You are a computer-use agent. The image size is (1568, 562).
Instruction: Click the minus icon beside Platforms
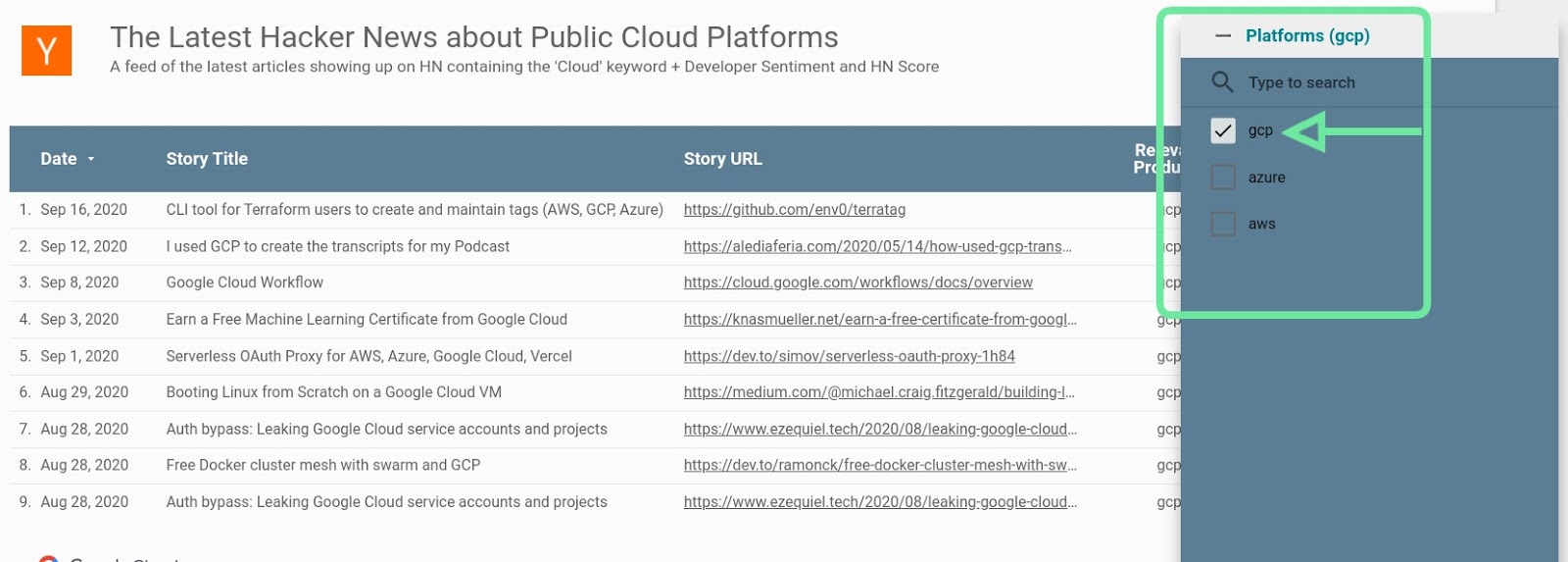[x=1222, y=36]
